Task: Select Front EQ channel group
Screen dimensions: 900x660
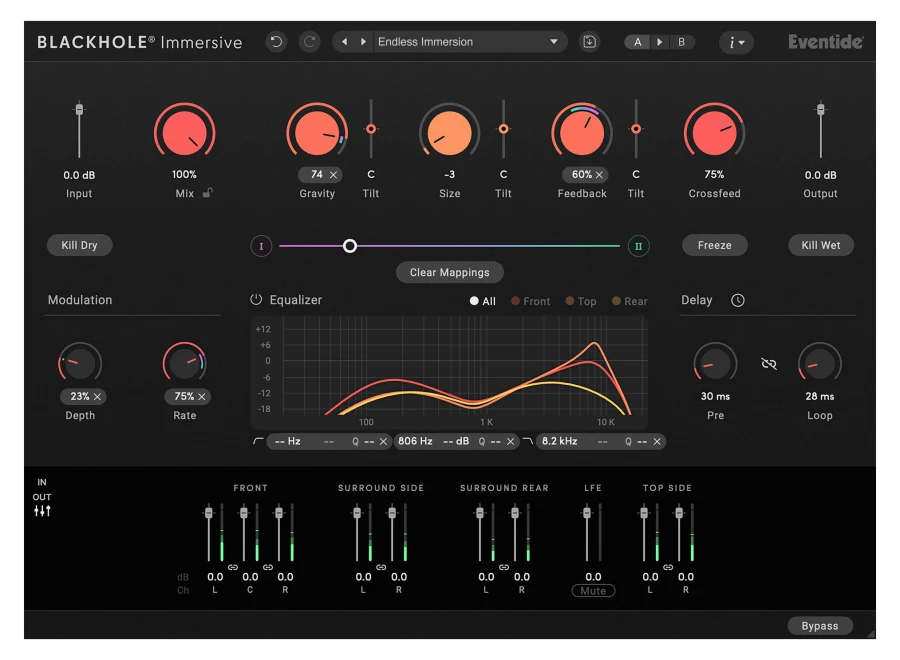Action: point(530,301)
